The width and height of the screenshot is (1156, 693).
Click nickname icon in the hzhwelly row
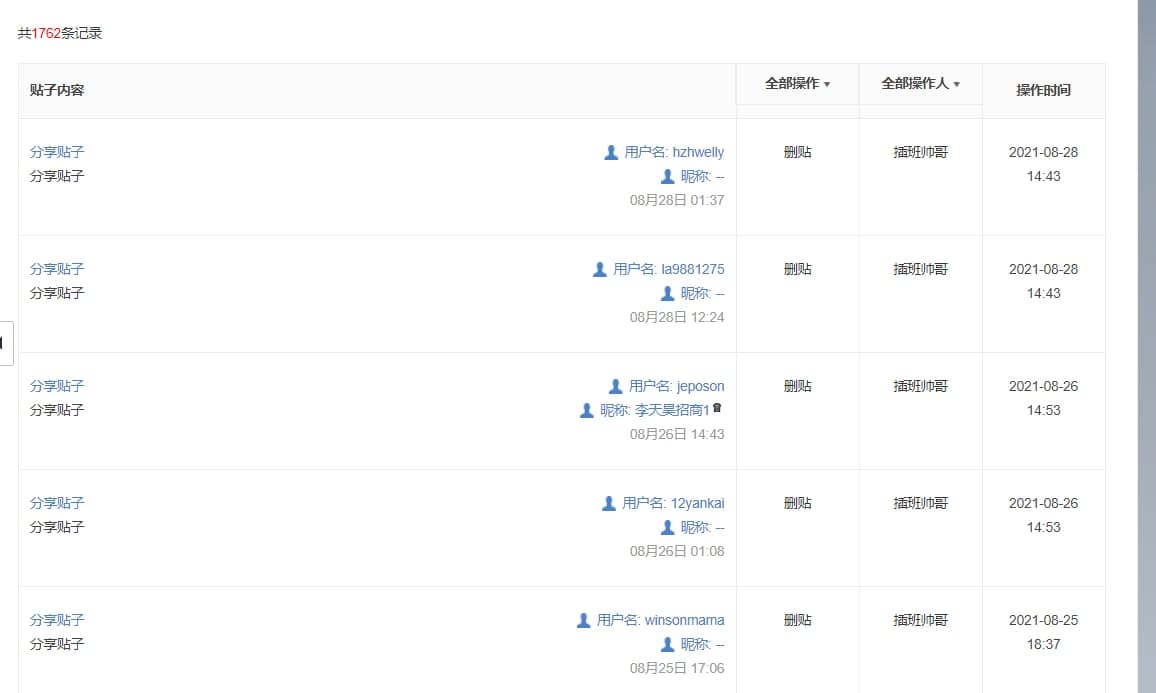[x=668, y=176]
